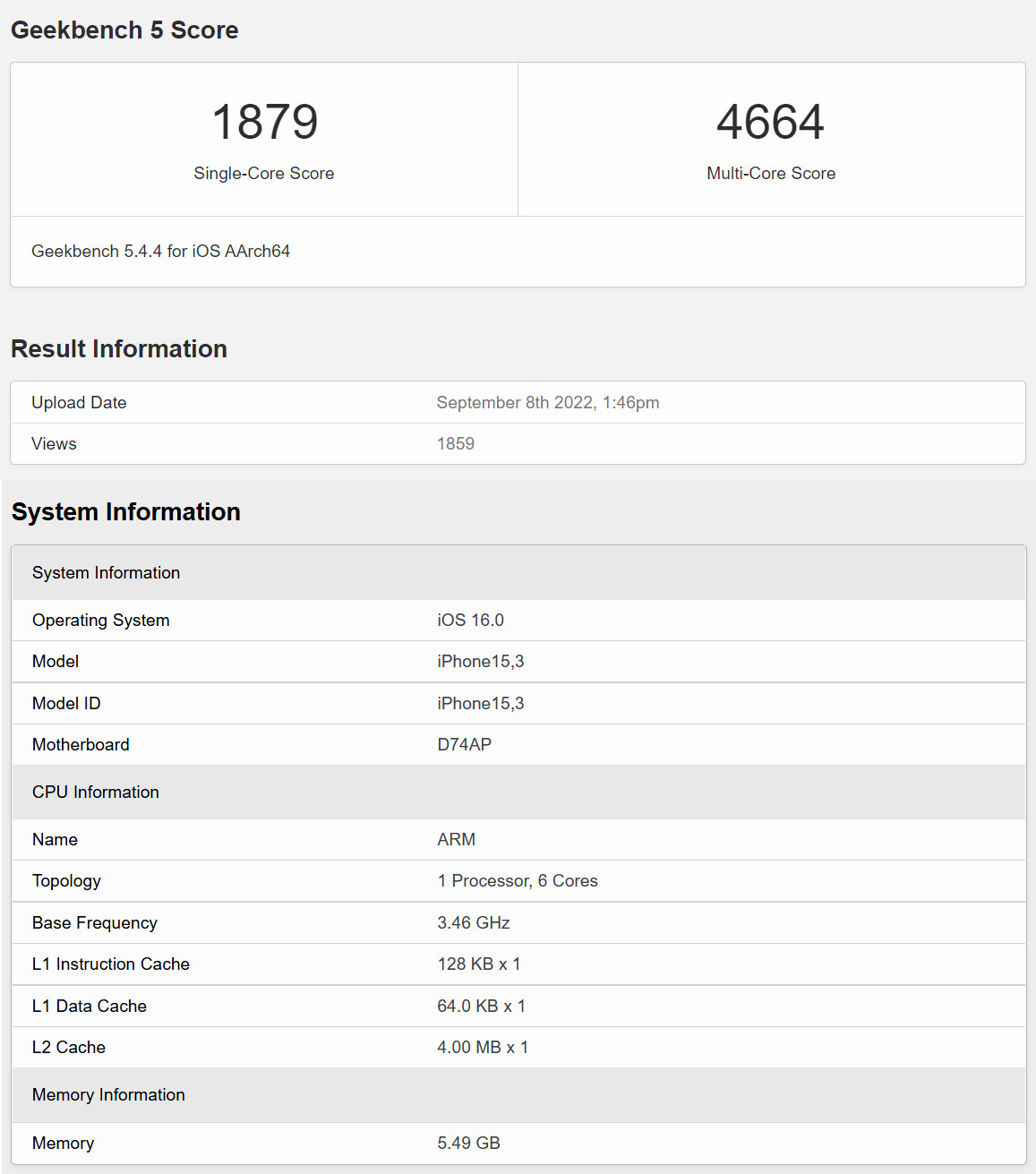Screen dimensions: 1036x1174
Task: Select the topology value 1 Processor, 6 Cores
Action: pos(517,881)
